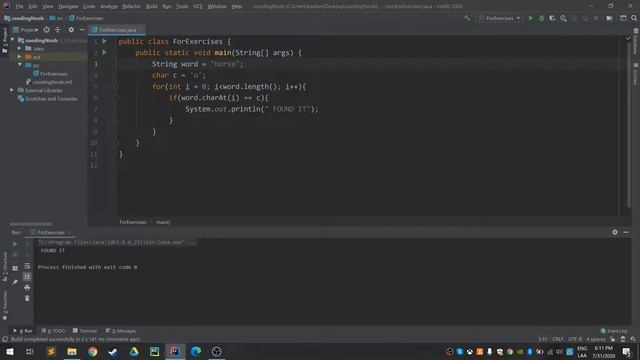This screenshot has height=360, width=640.
Task: Collapse the src folder in project tree
Action: [x=19, y=65]
